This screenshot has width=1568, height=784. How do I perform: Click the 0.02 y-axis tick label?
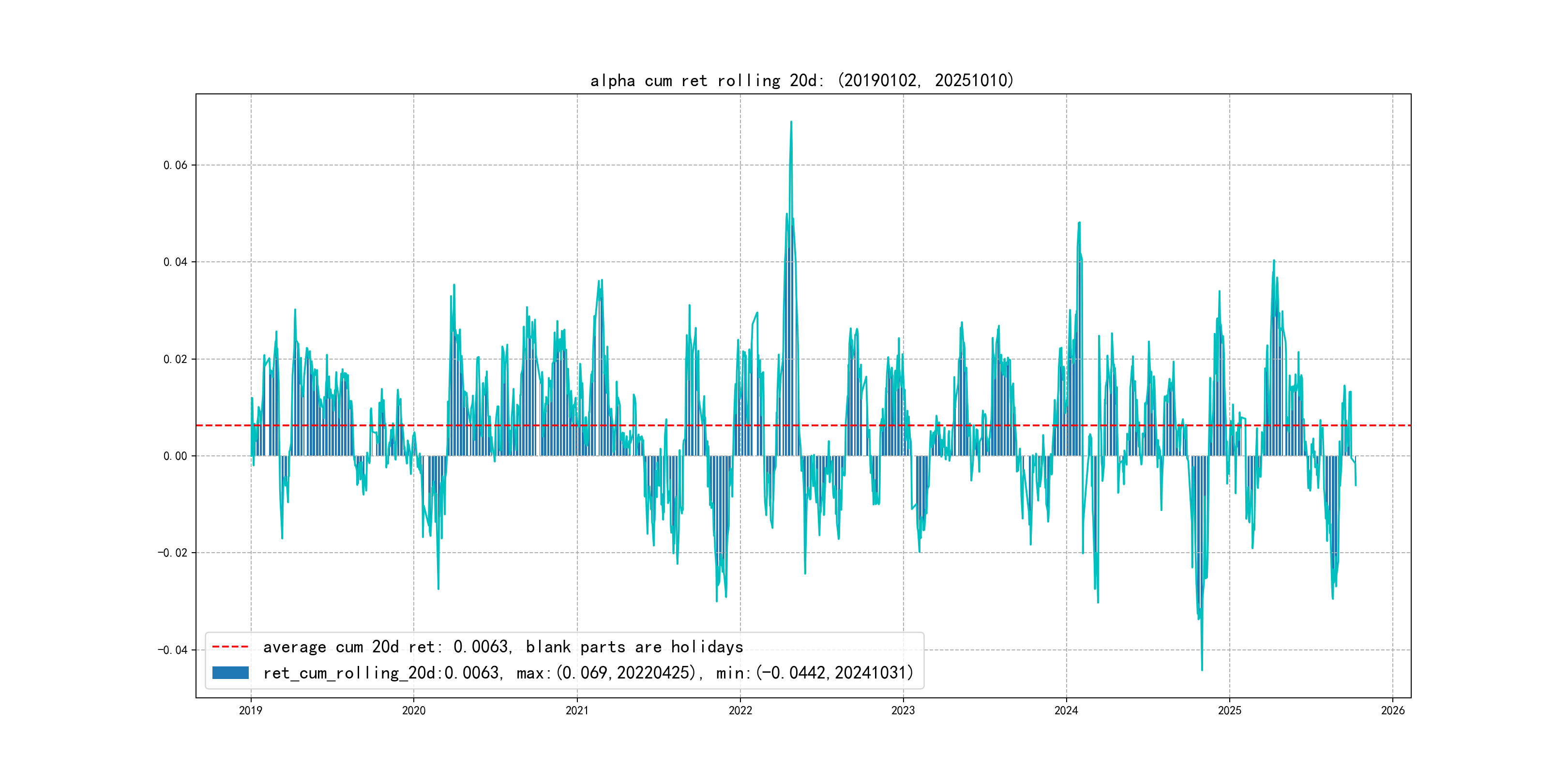tap(175, 359)
